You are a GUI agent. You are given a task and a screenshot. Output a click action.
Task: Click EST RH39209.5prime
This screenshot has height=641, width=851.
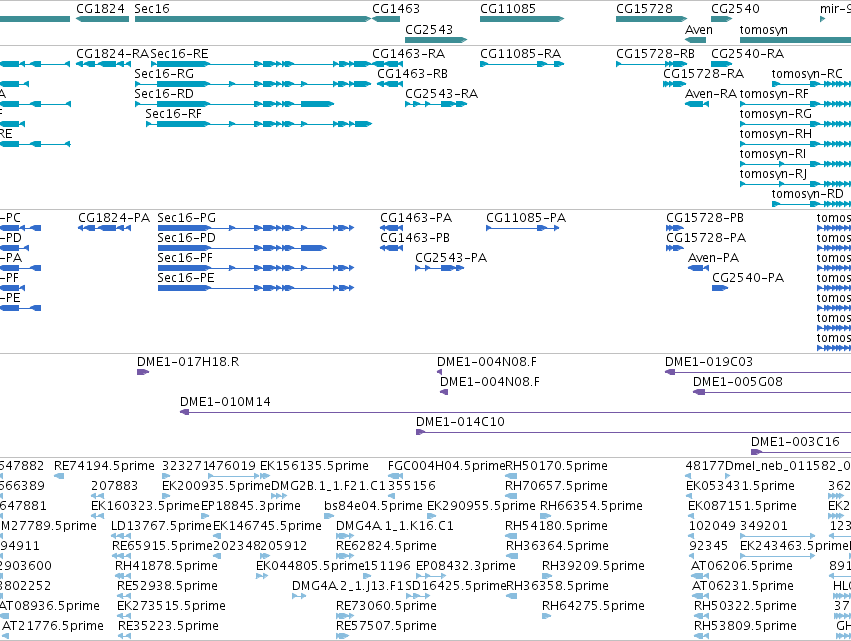click(545, 576)
